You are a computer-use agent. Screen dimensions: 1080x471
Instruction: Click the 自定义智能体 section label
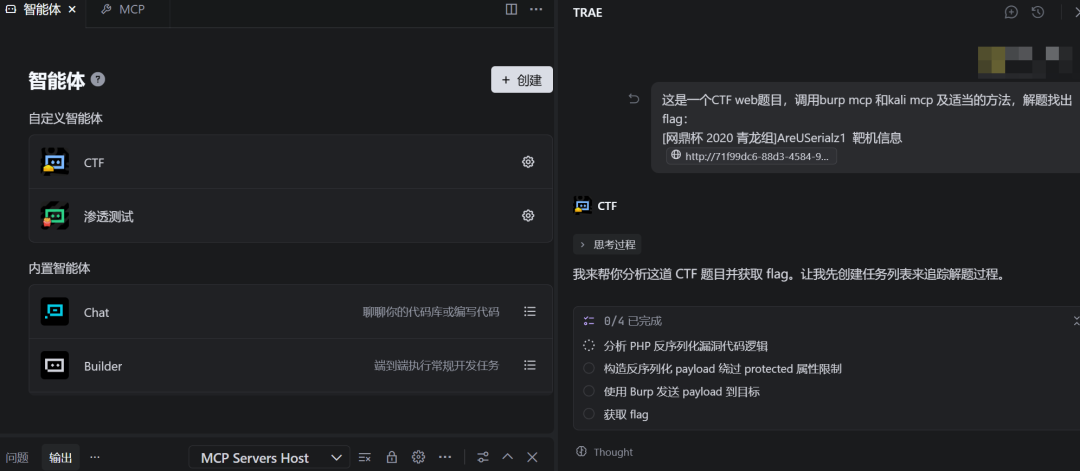(x=65, y=118)
